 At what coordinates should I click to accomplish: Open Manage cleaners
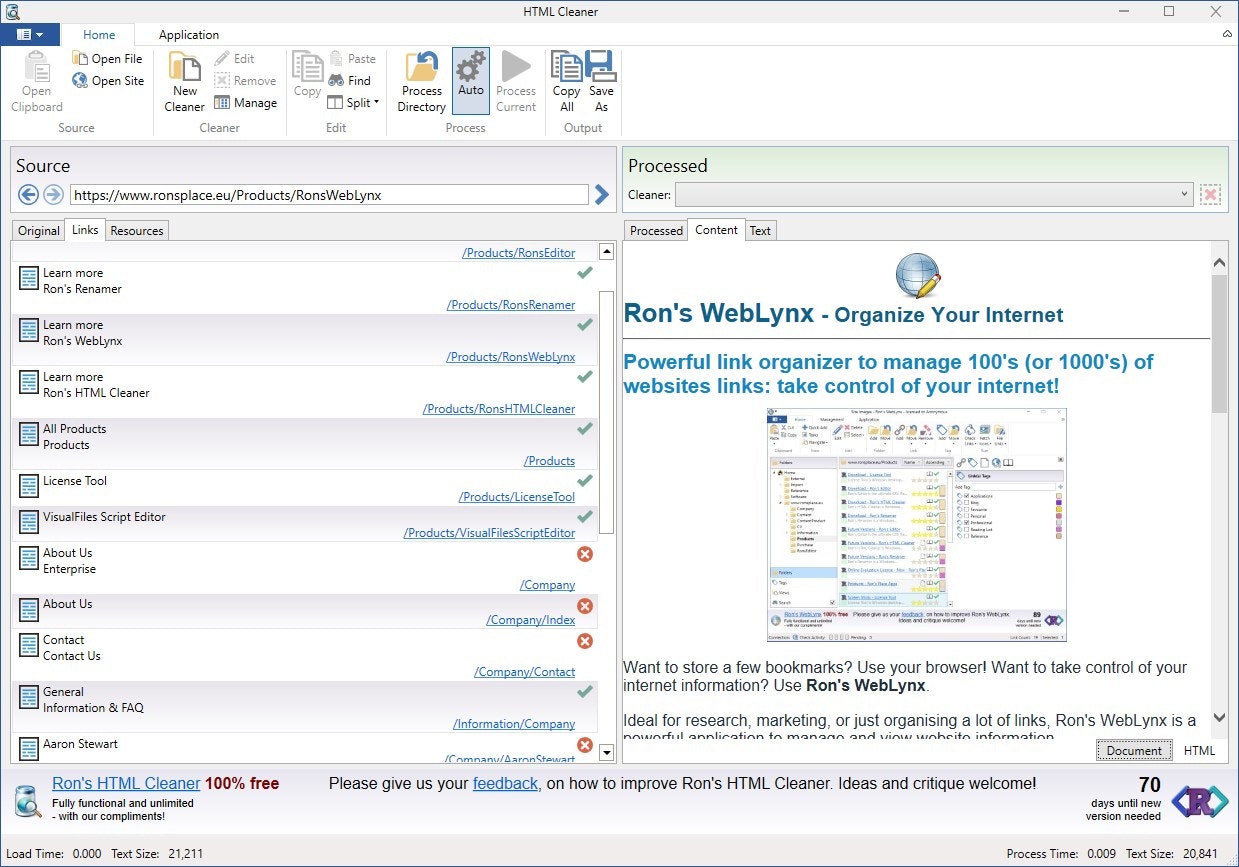click(x=245, y=103)
